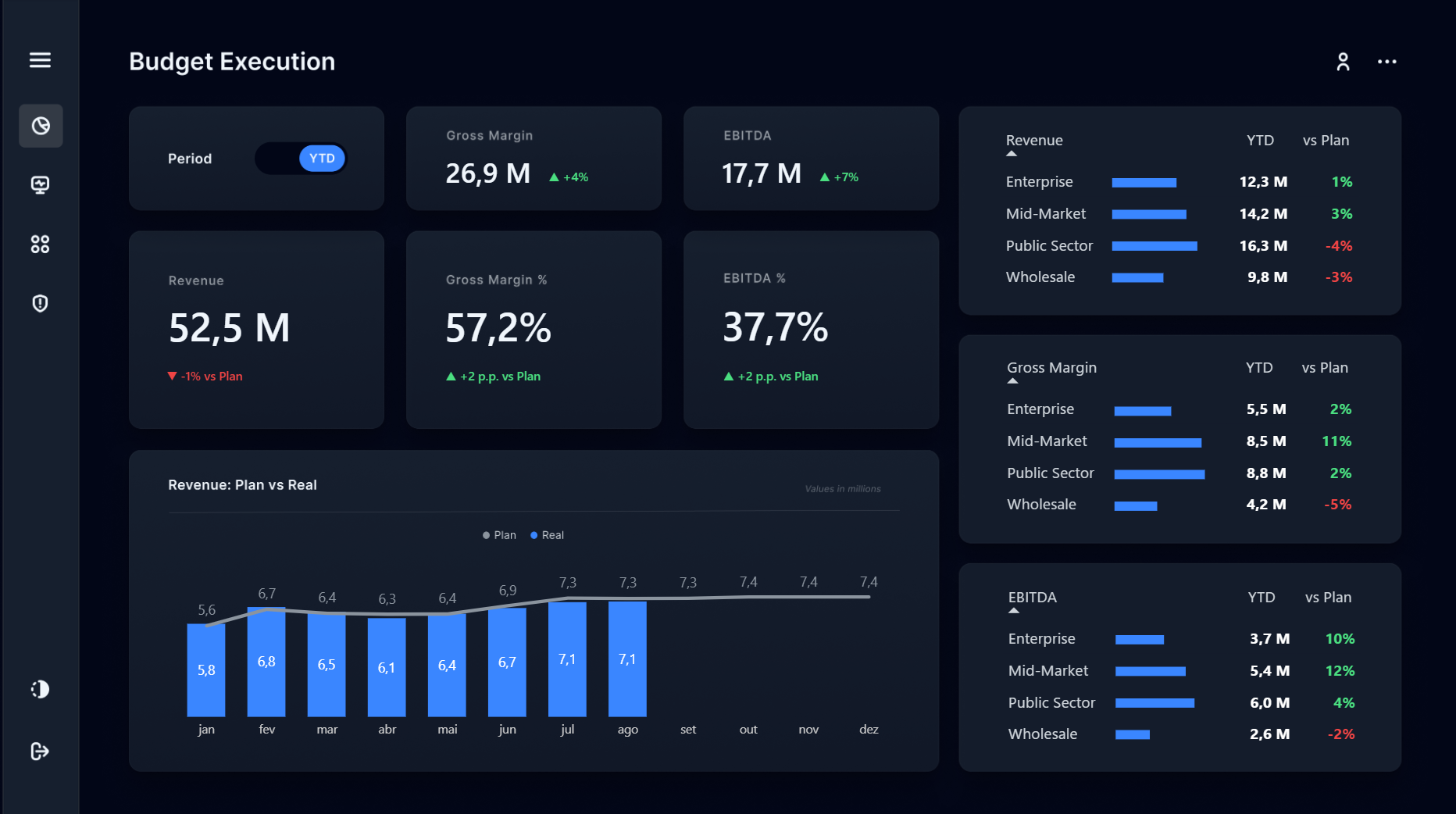Click the logout icon in sidebar
The image size is (1456, 814).
(40, 752)
